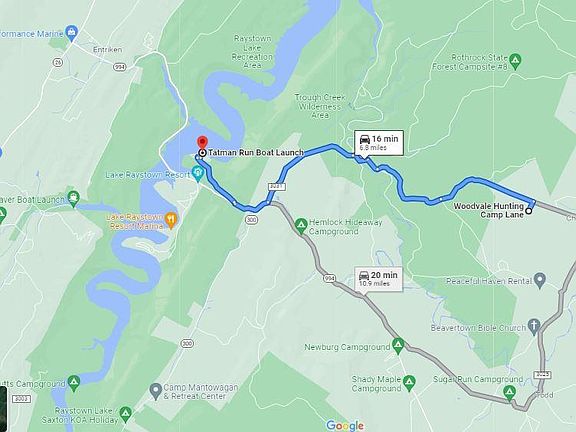Select the Newburg Campground tent icon
The image size is (576, 432).
click(398, 346)
